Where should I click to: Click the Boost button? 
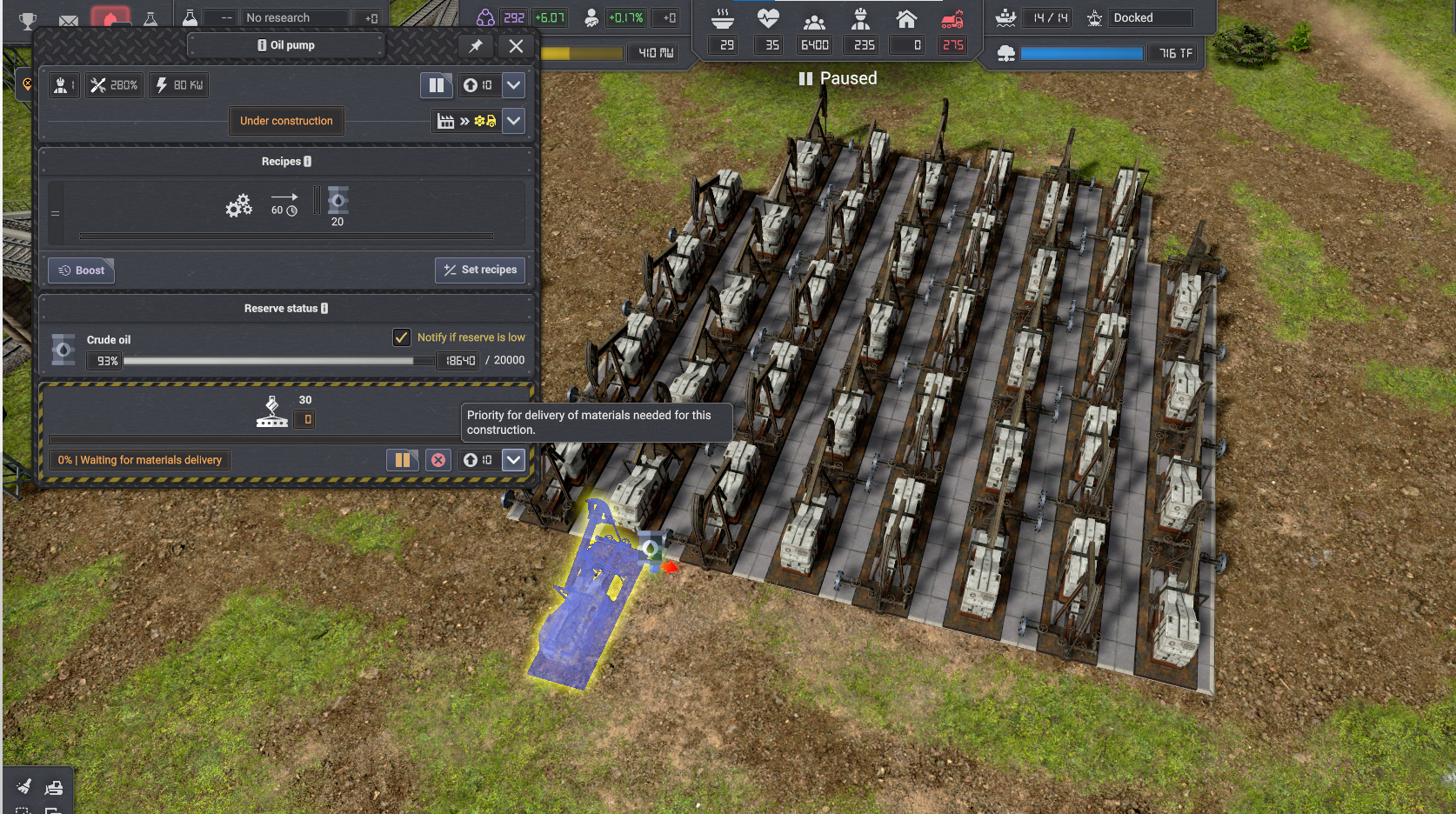[81, 270]
